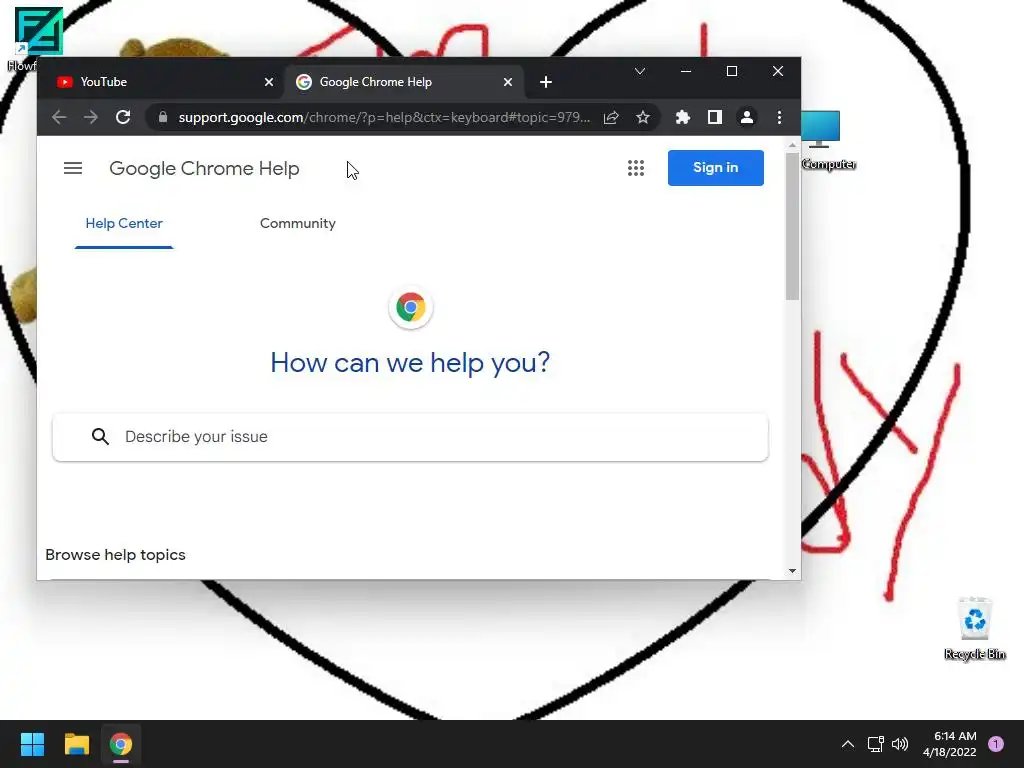Close the Google Chrome Help tab

[507, 82]
